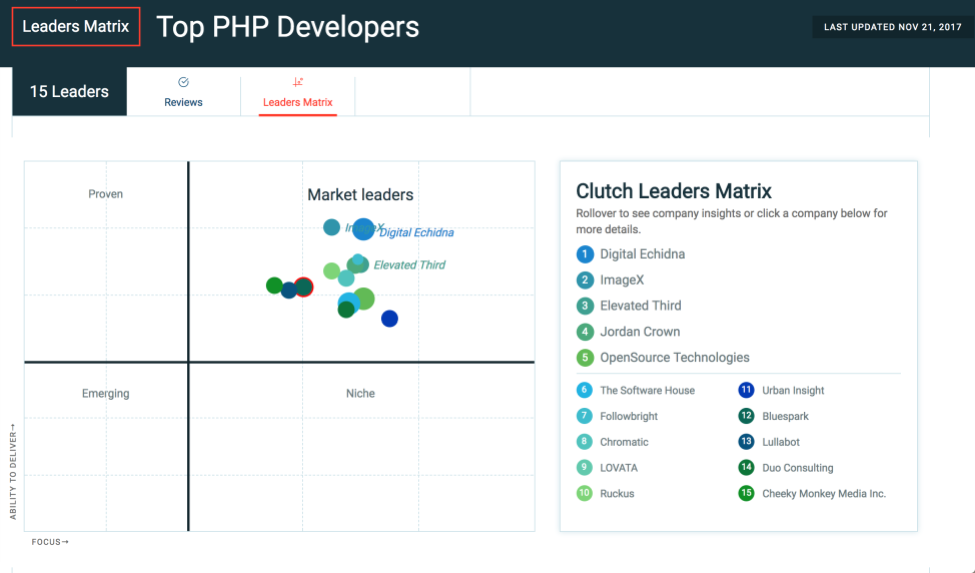Open ImageX in the legend

(622, 280)
